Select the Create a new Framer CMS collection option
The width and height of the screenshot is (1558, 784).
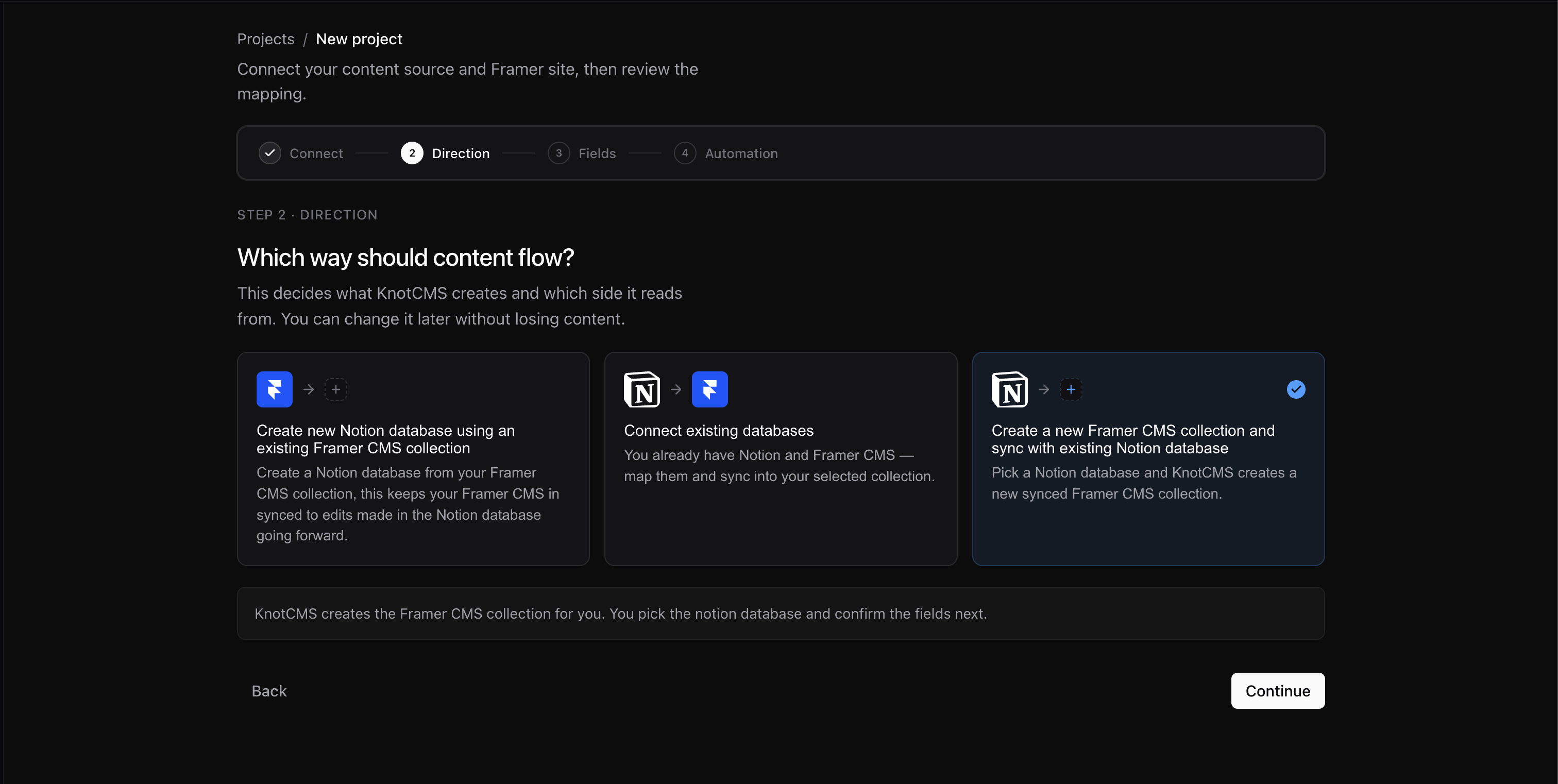(1148, 459)
